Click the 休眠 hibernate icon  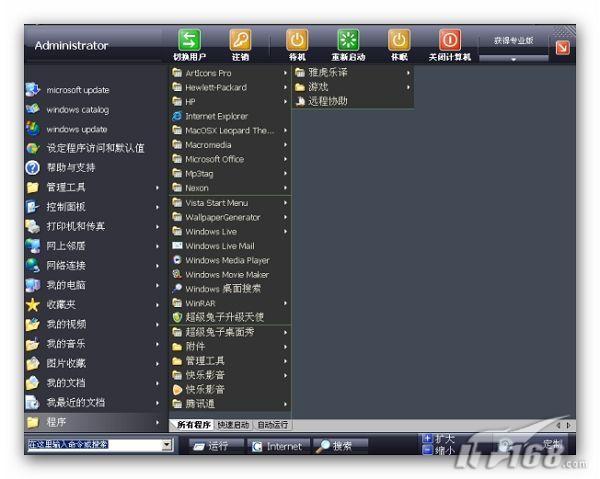pos(399,40)
